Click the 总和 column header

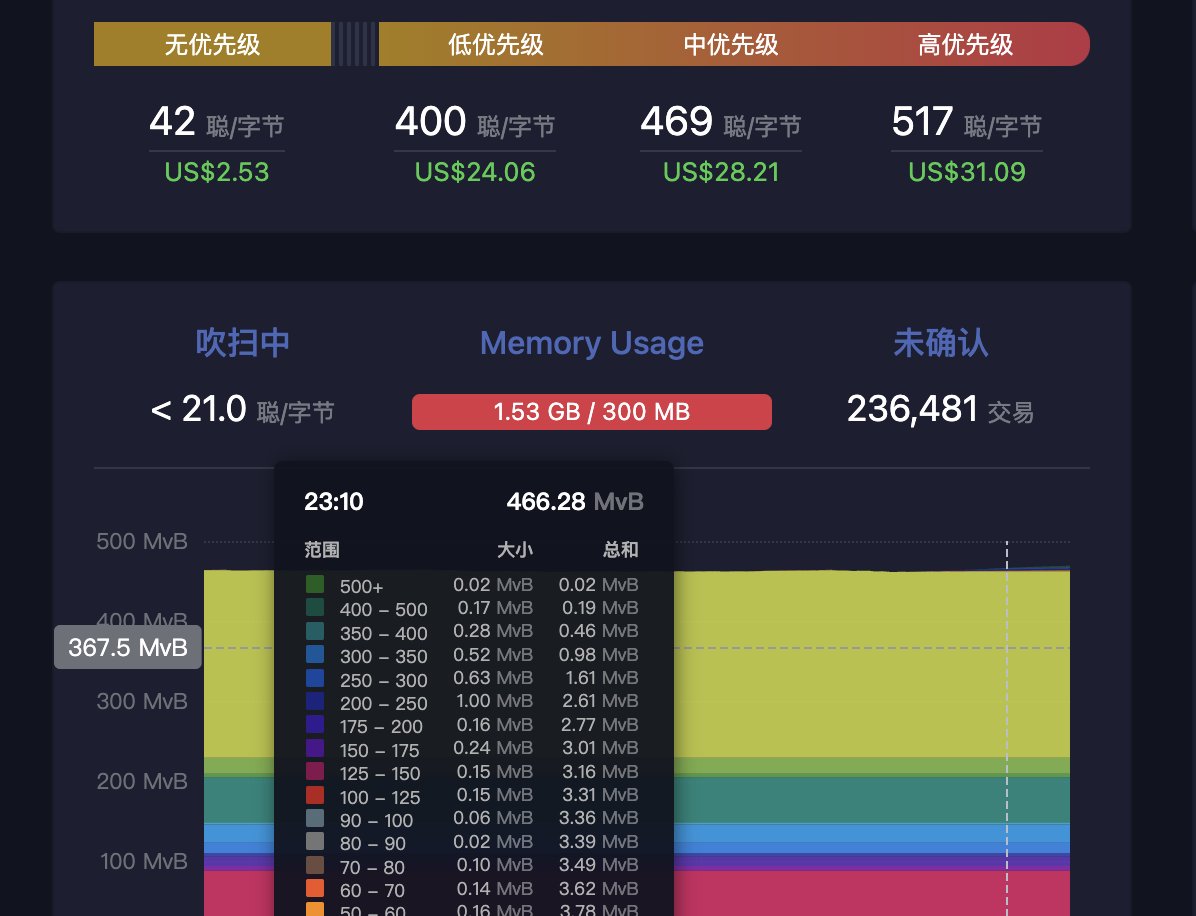(620, 550)
